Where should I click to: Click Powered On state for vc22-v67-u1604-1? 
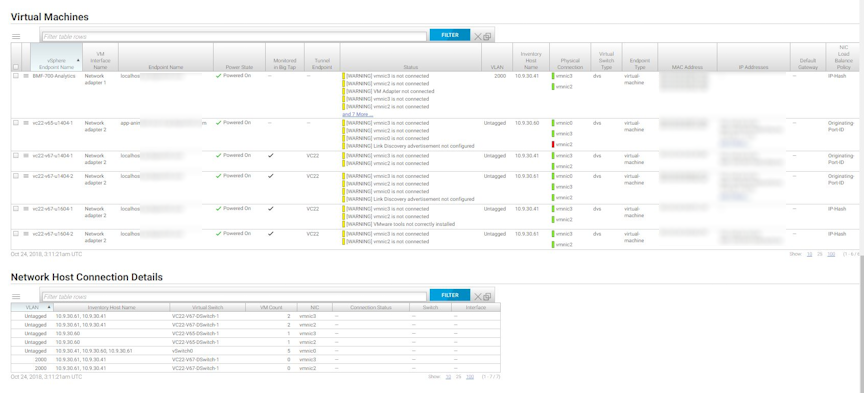[233, 208]
